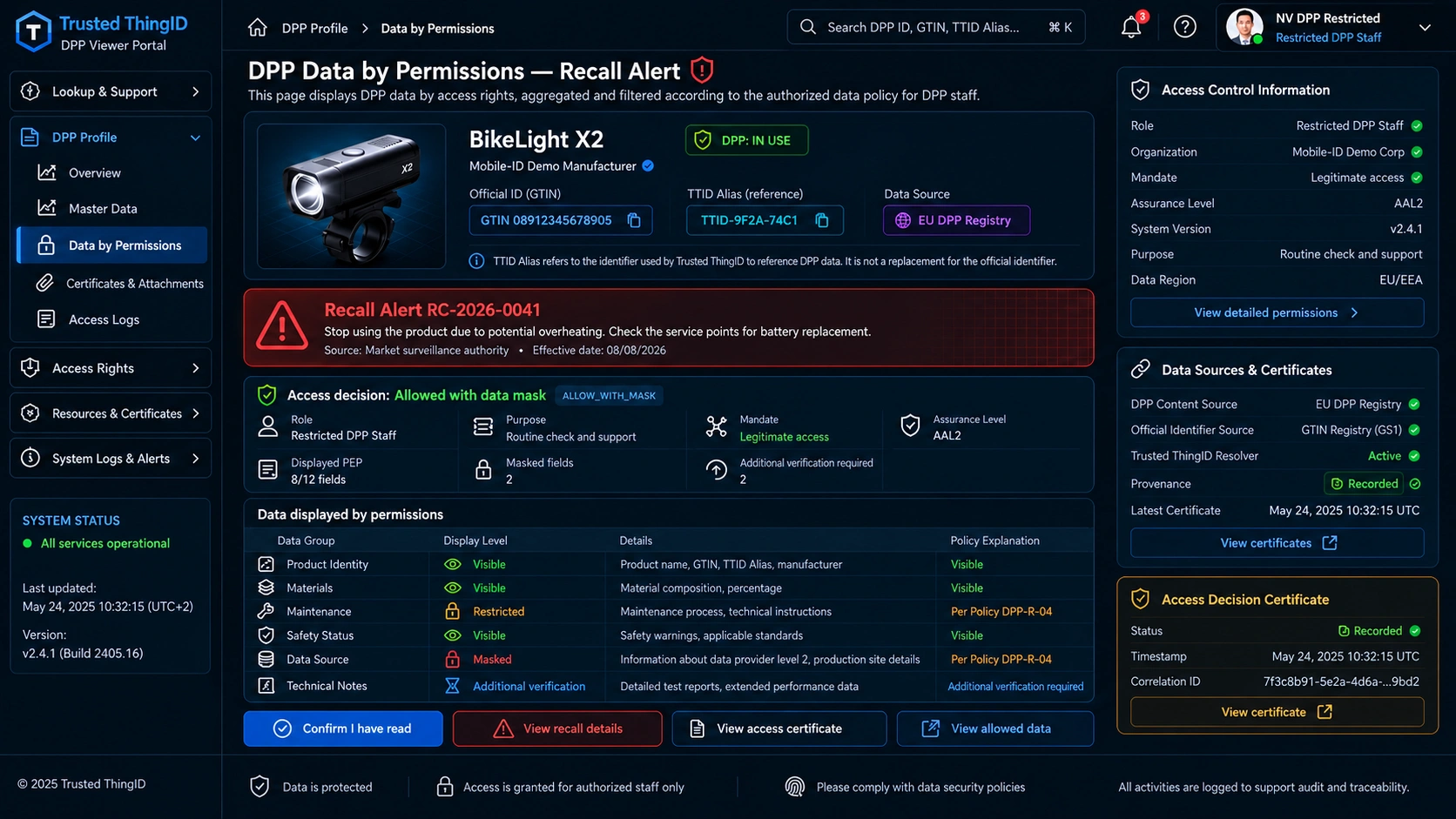This screenshot has width=1456, height=819.
Task: Toggle visibility eye for Product Identity
Action: point(453,564)
